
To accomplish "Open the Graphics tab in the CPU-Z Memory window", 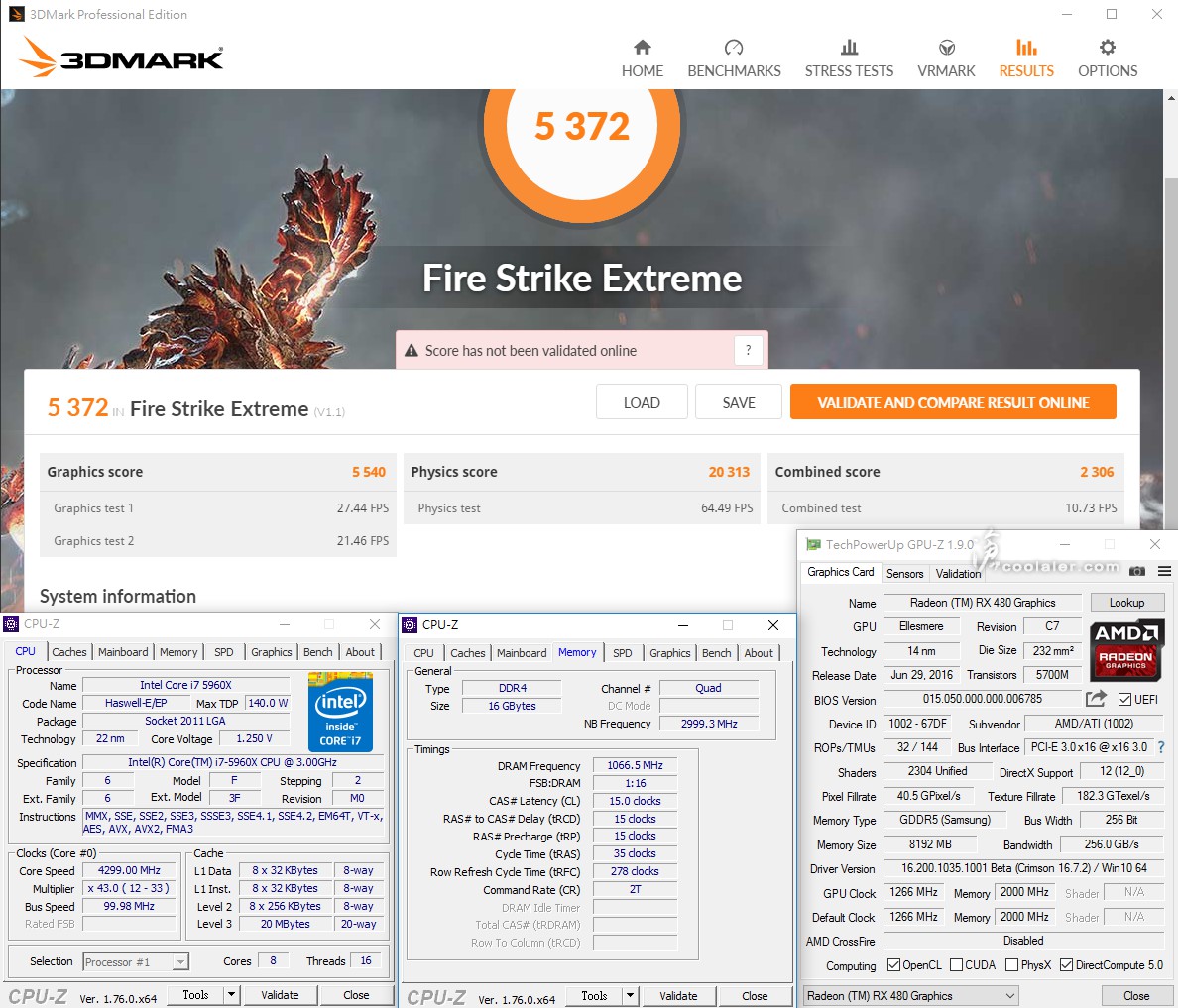I will [669, 653].
